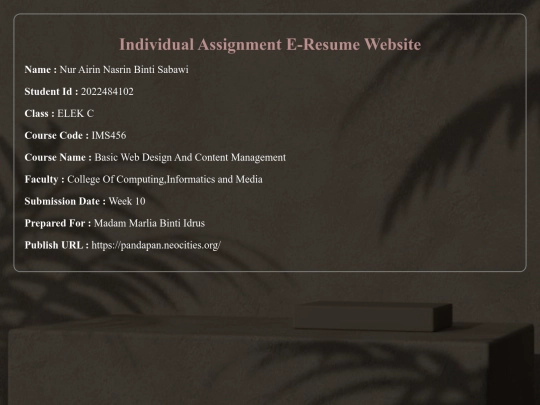The image size is (540, 405).
Task: Click the class value ELEK C
Action: [x=75, y=114]
